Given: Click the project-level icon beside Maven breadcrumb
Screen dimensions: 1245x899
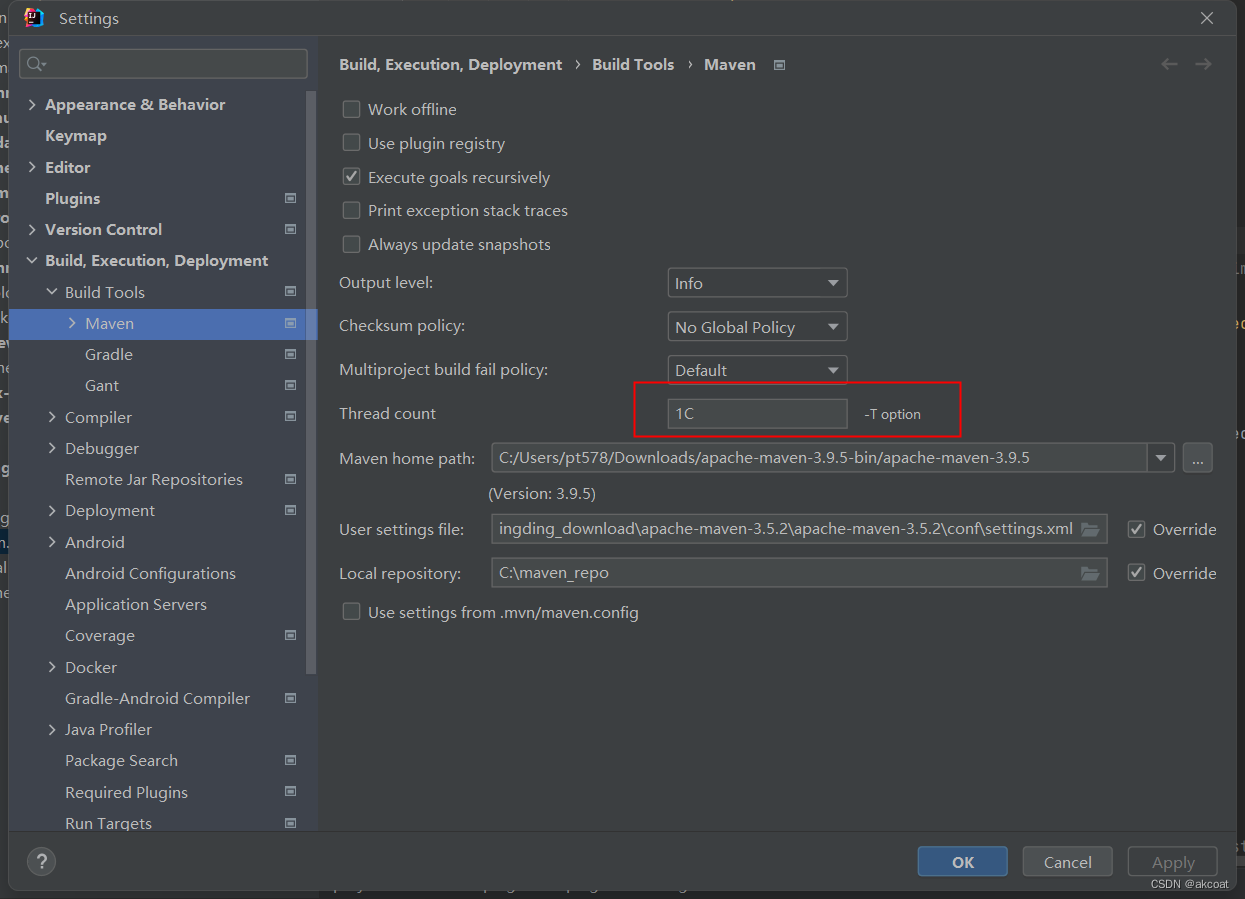Looking at the screenshot, I should coord(780,65).
